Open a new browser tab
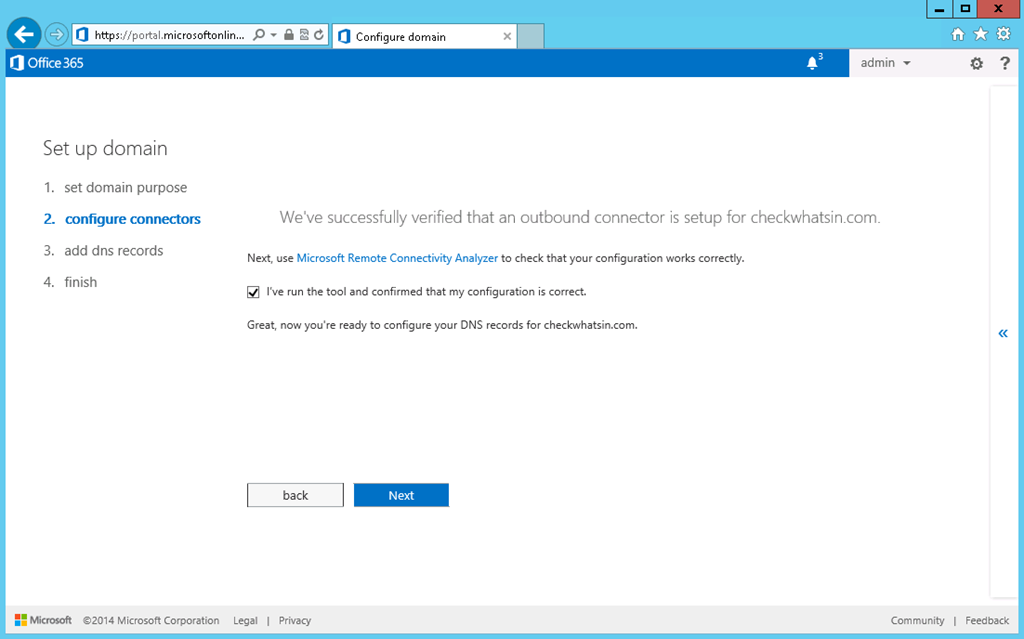The height and width of the screenshot is (639, 1024). [530, 37]
